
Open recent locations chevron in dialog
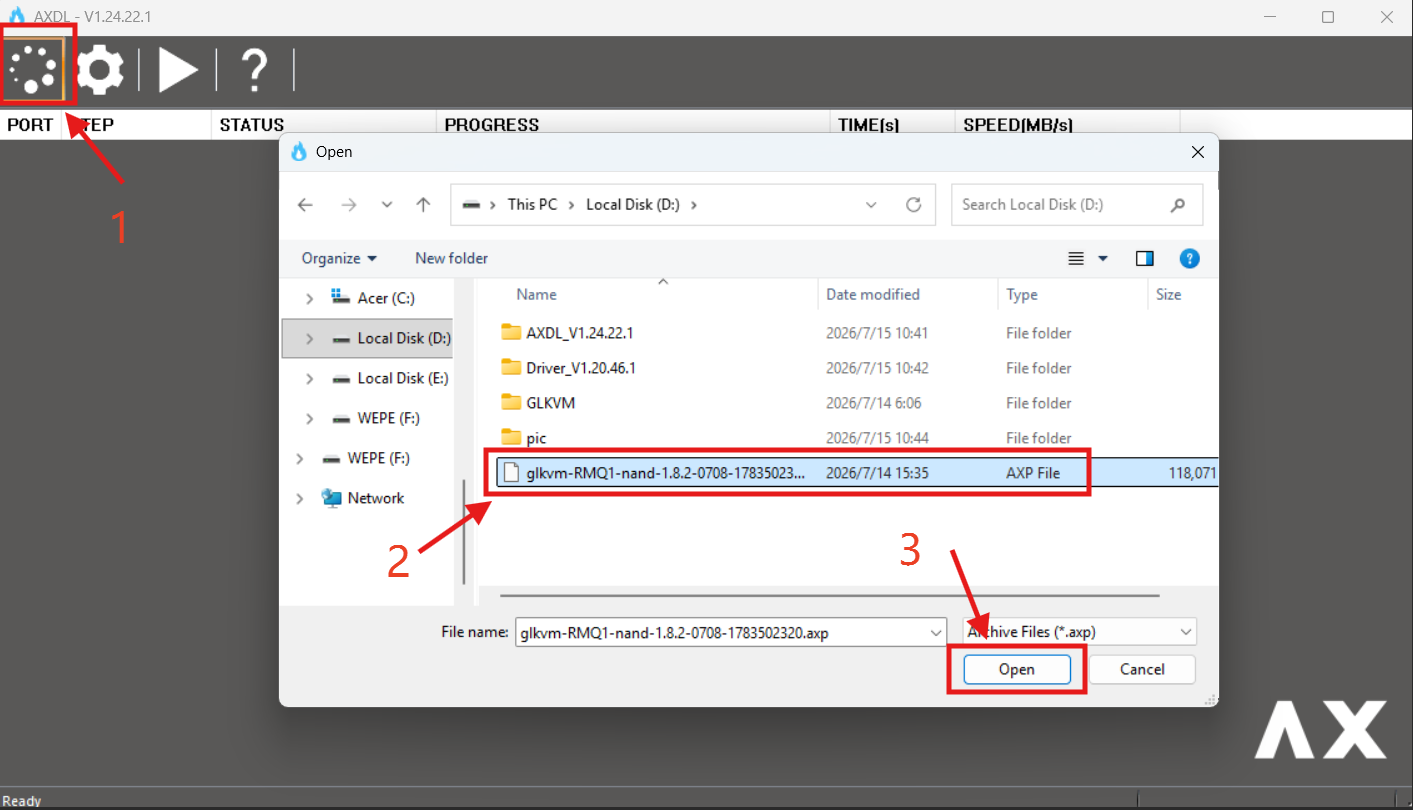[387, 204]
